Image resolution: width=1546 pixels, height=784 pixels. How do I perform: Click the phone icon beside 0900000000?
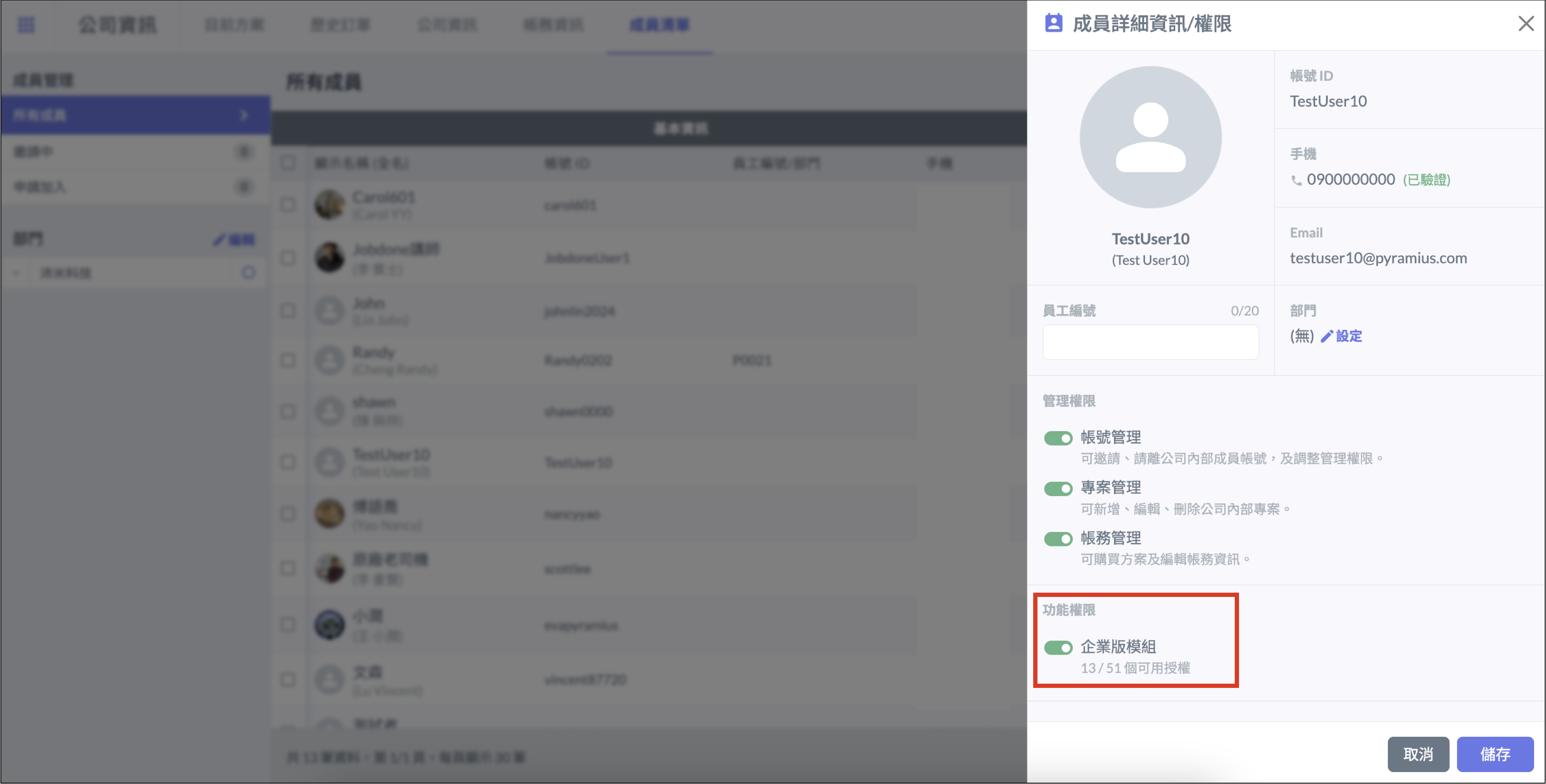(1296, 180)
